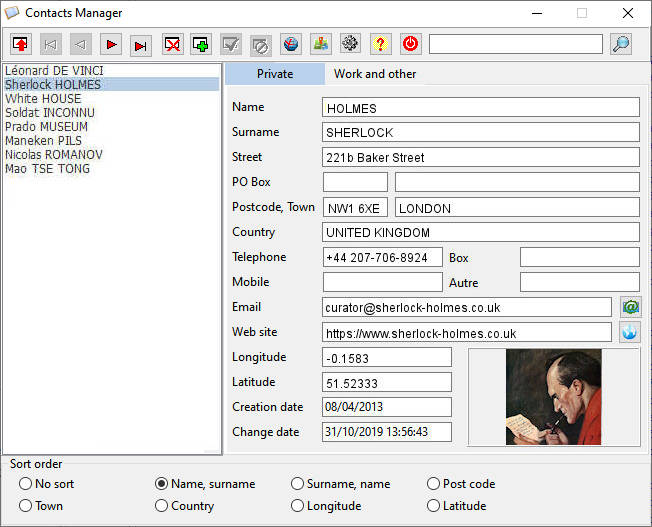Select Sherlock HOLMES in contact list
This screenshot has height=527, width=652.
point(111,84)
